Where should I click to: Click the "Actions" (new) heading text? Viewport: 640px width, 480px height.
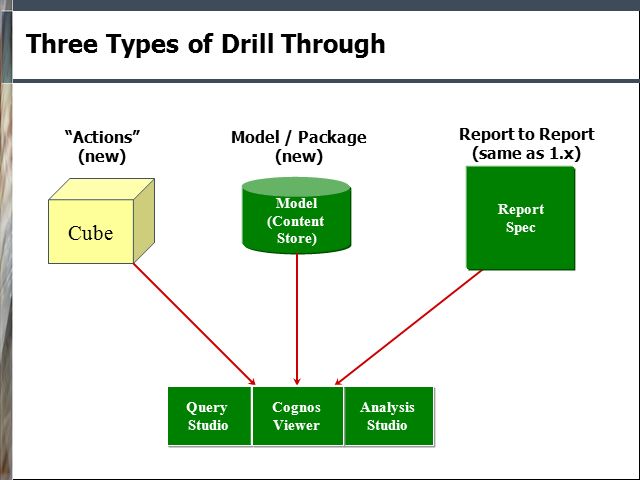tap(102, 147)
